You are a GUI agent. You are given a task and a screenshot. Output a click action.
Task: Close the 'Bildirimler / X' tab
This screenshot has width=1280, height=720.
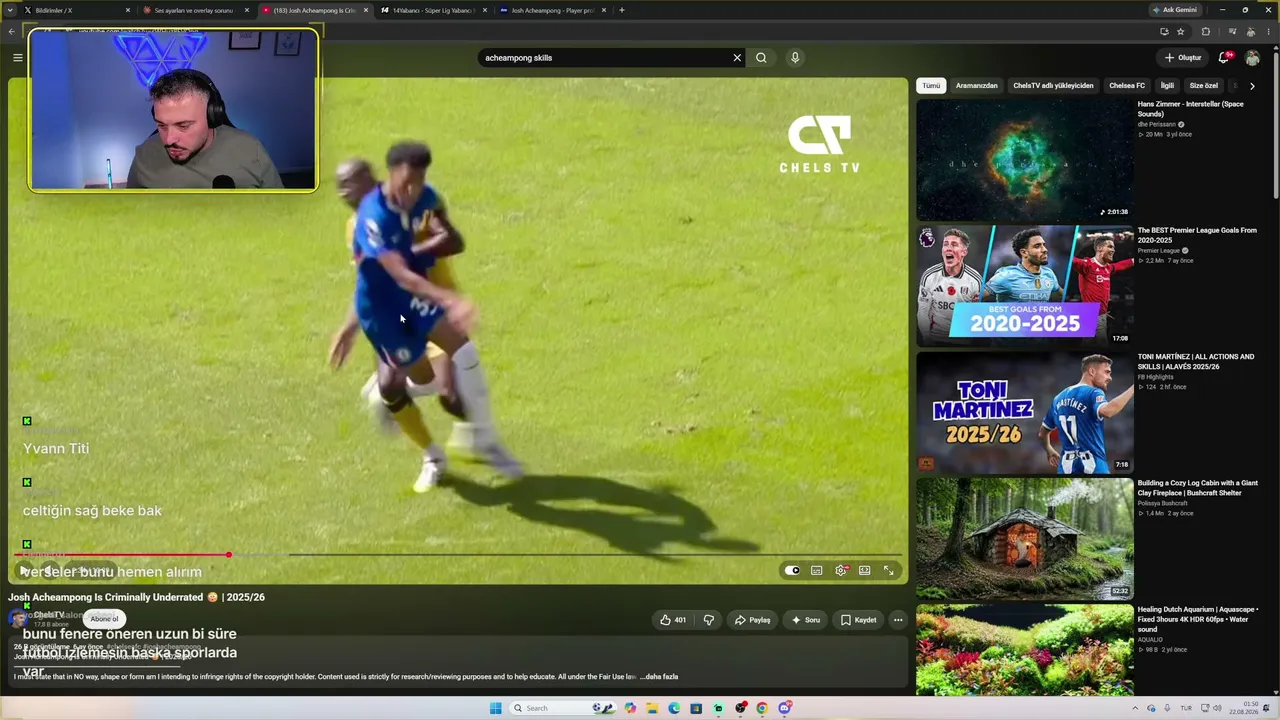click(x=128, y=10)
